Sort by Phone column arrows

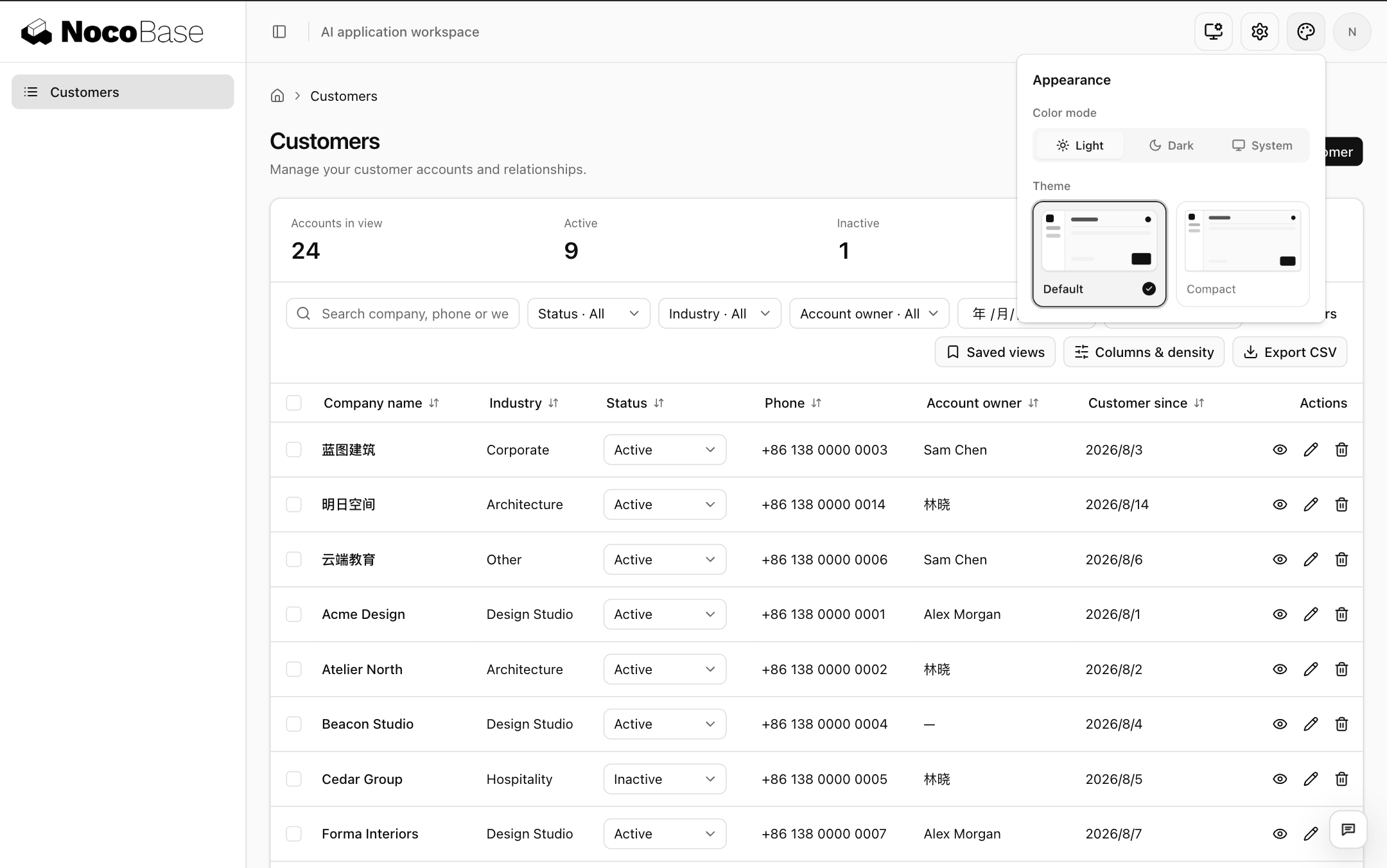[816, 403]
